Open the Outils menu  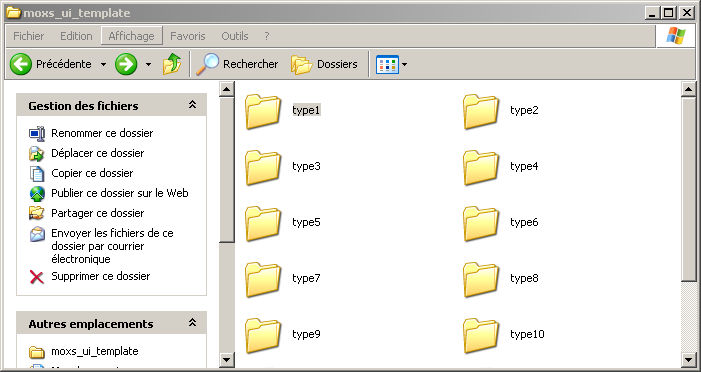click(x=235, y=36)
